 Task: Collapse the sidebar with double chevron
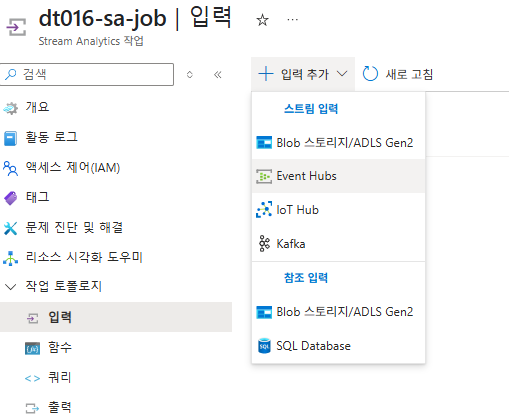218,74
